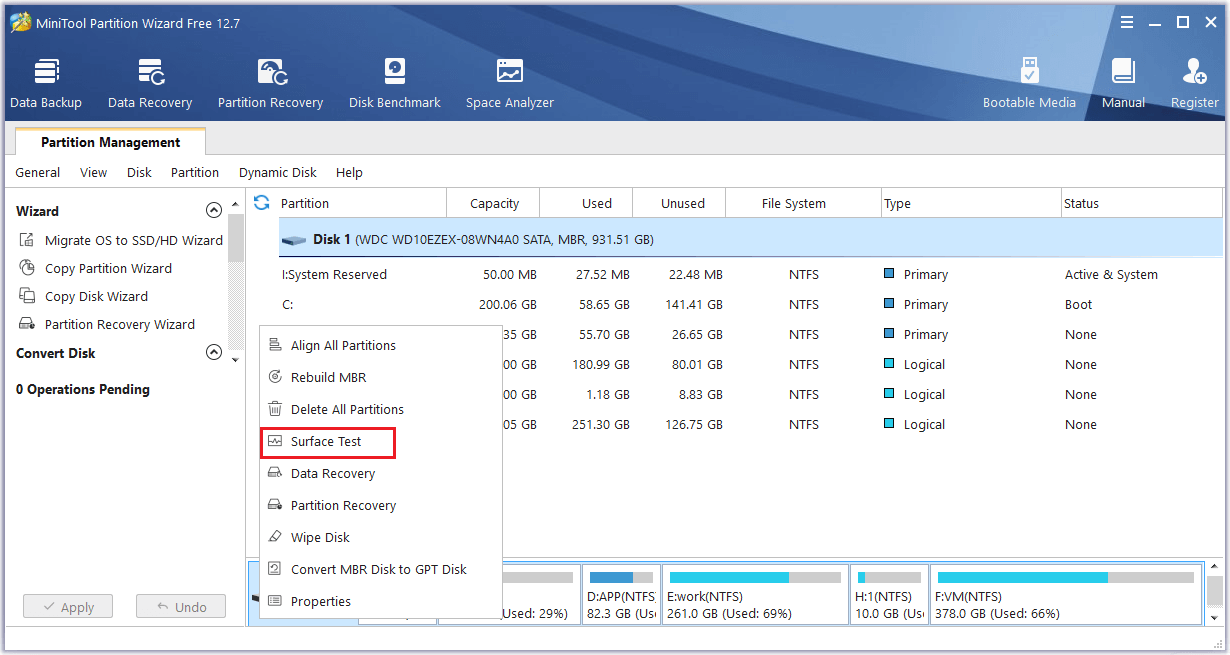Click Copy Disk Wizard link
This screenshot has height=655, width=1230.
(96, 296)
